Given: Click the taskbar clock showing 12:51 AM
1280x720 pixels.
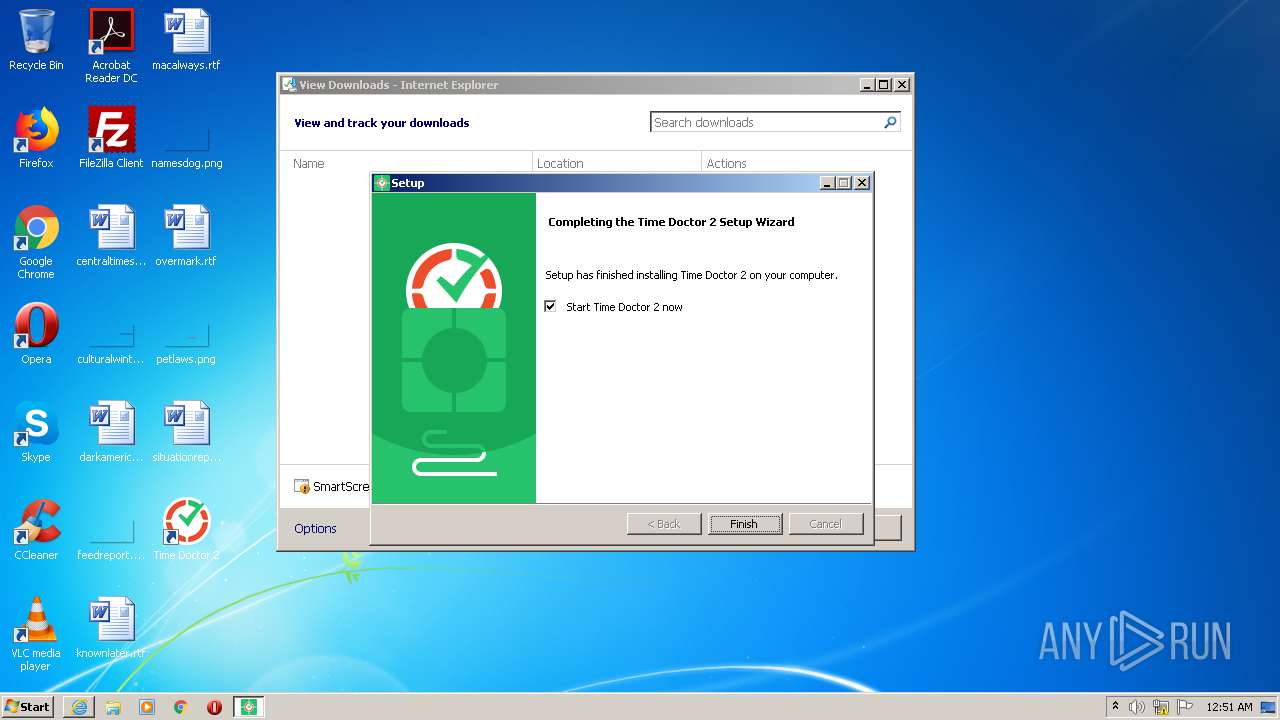Looking at the screenshot, I should 1229,707.
